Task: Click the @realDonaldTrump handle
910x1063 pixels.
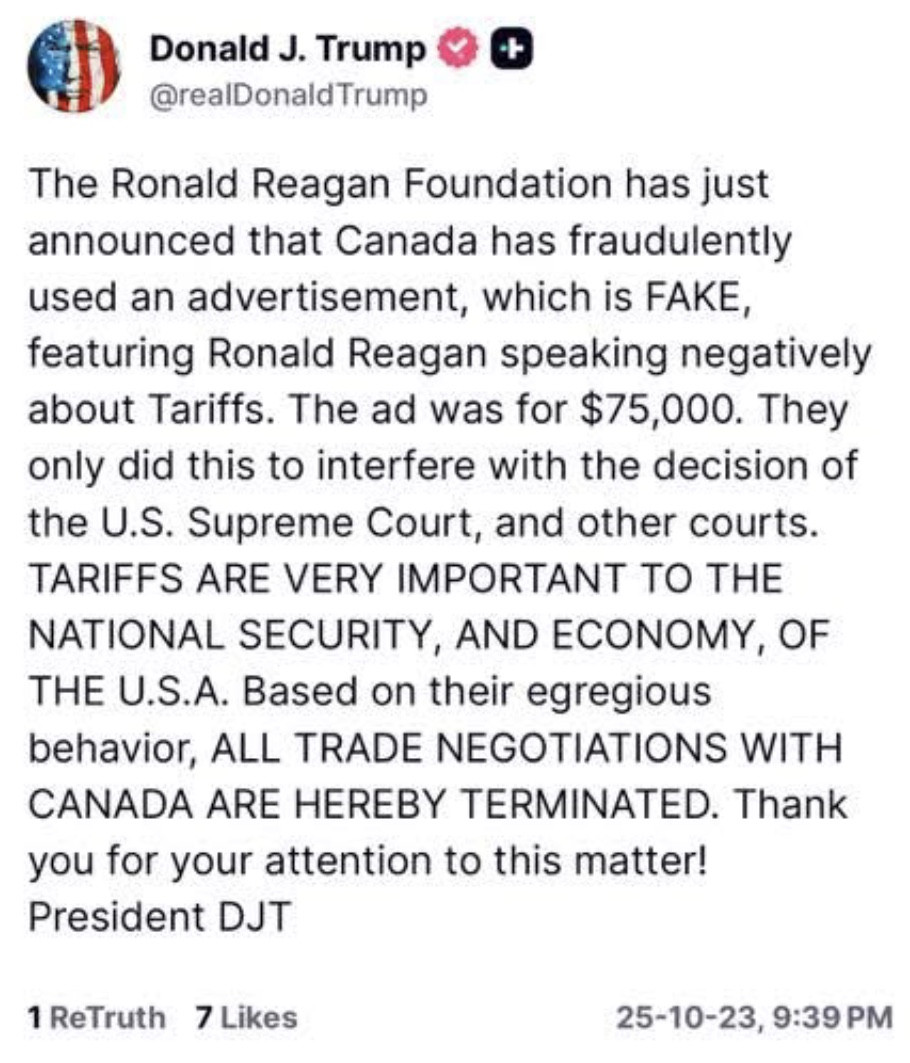Action: (x=288, y=95)
